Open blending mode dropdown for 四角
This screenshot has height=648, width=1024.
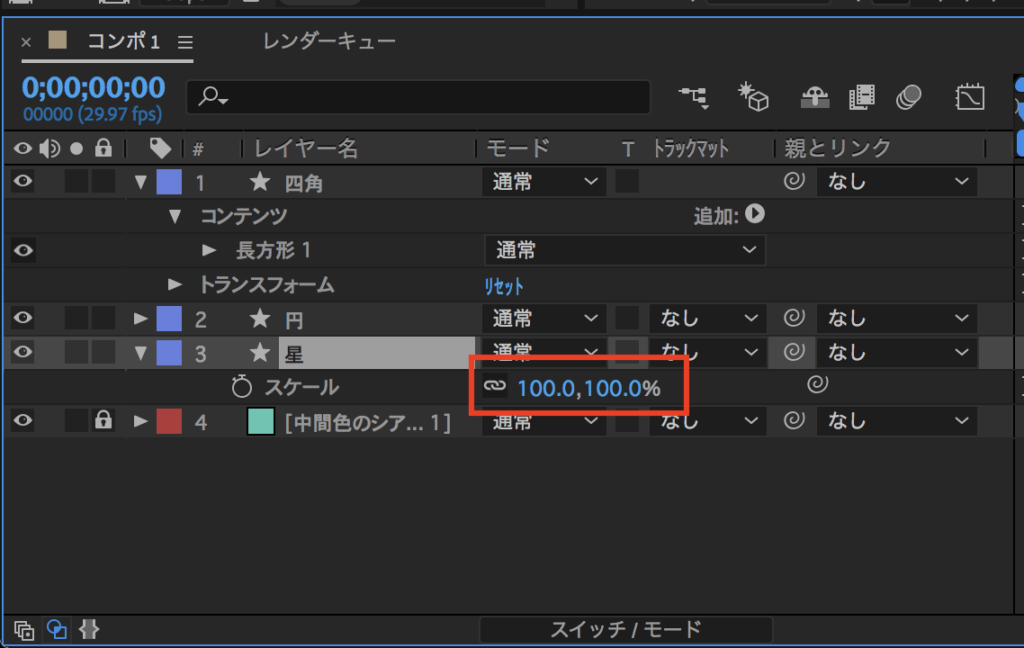point(545,182)
